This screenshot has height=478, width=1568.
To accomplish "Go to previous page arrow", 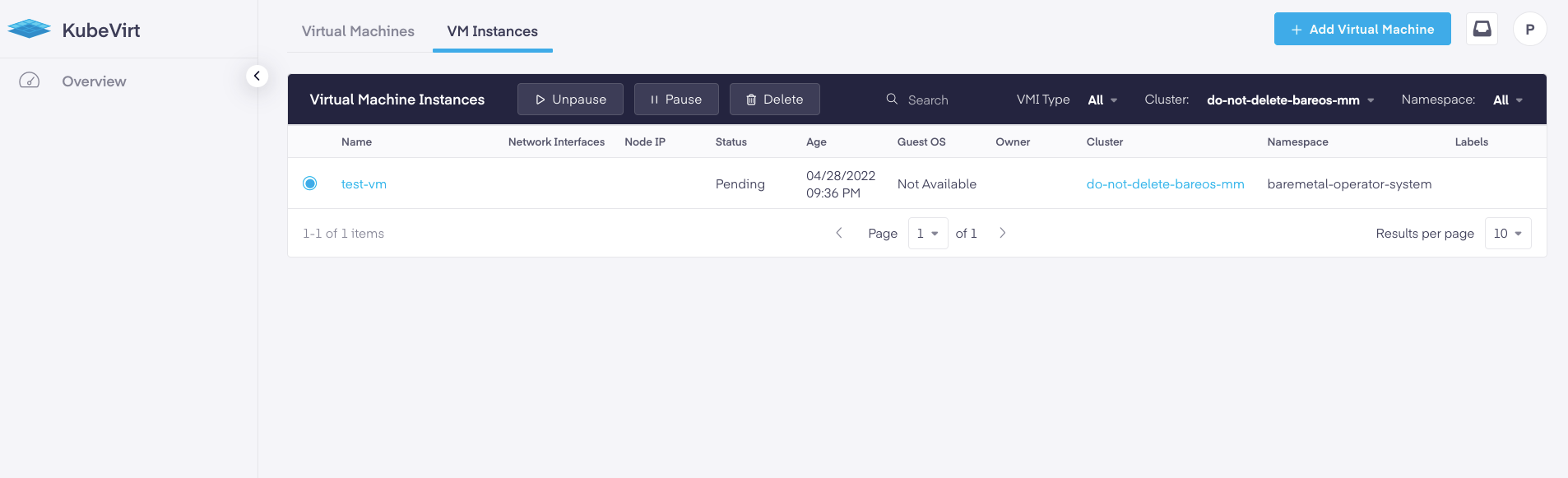I will (x=839, y=233).
